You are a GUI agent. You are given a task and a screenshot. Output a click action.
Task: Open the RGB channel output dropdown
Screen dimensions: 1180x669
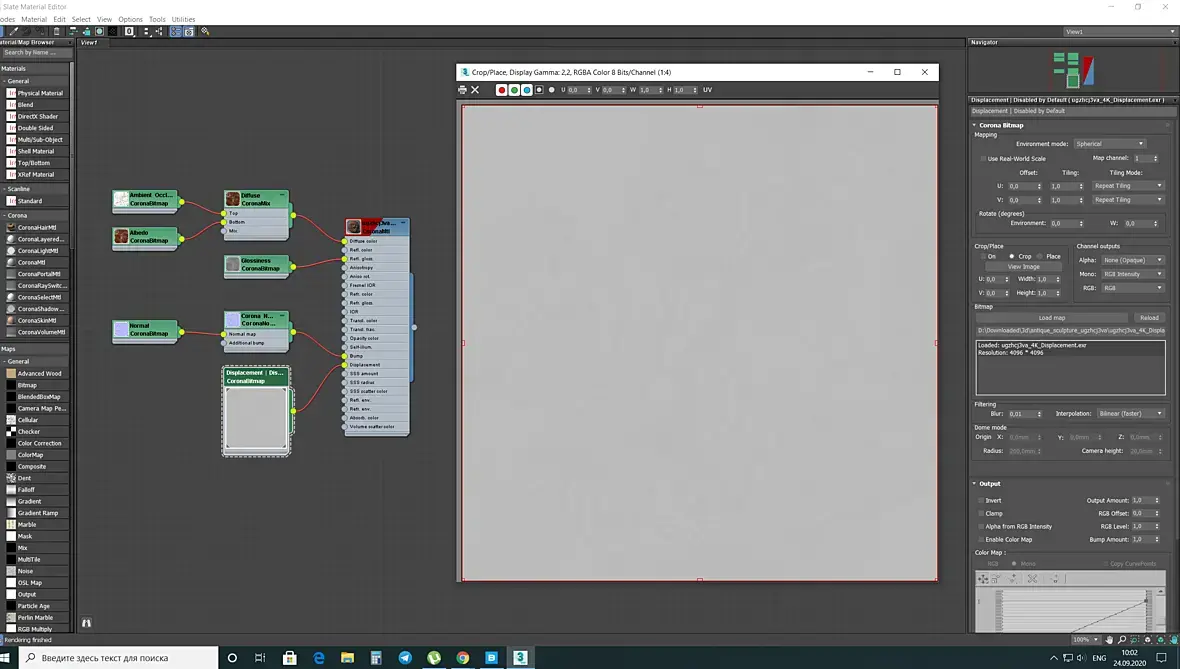pos(1132,288)
